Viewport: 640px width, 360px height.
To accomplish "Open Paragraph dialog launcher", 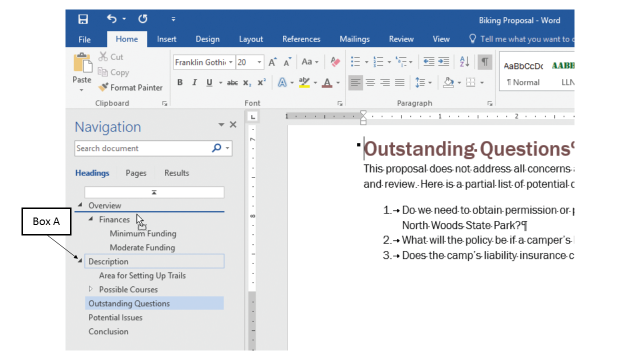I will [489, 104].
